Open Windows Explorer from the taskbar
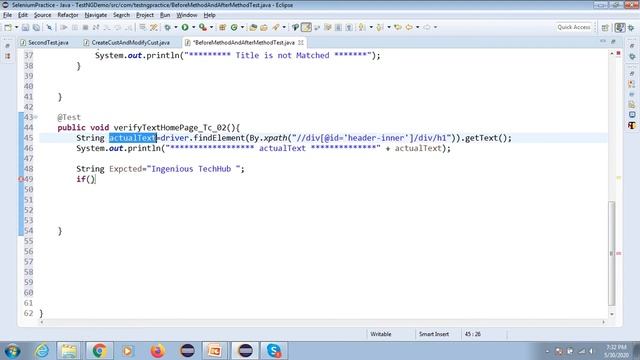Viewport: 640px width, 360px height. (x=69, y=351)
